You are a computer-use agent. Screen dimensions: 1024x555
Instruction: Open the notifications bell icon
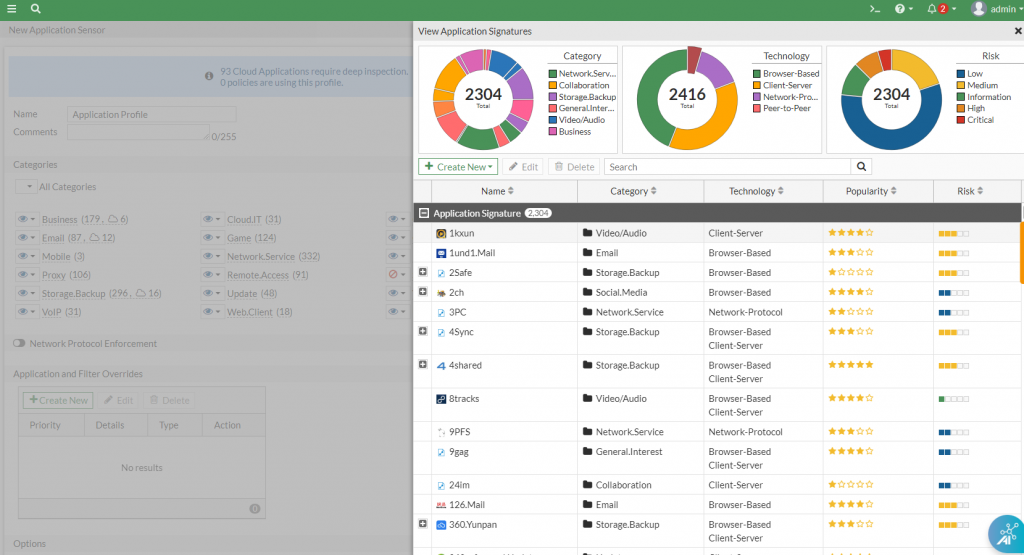(932, 8)
